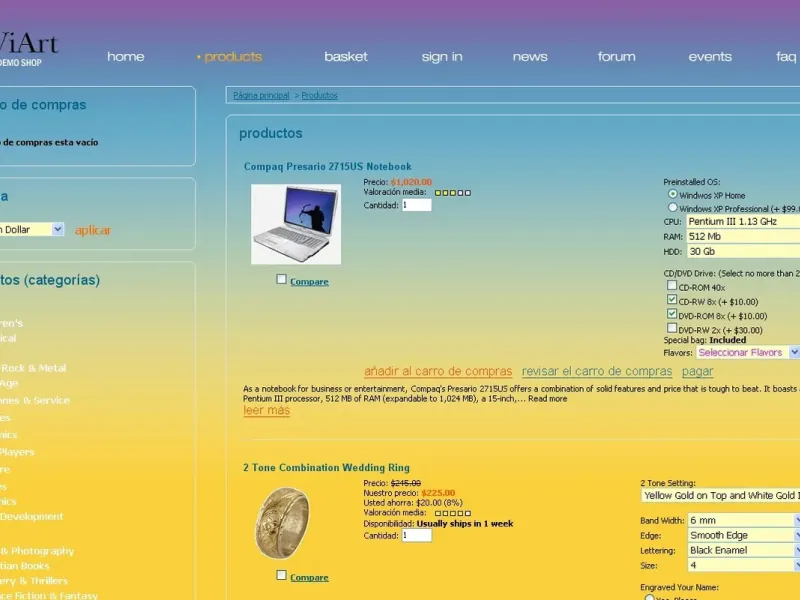Select the $1,020.00 laptop price text

[411, 182]
